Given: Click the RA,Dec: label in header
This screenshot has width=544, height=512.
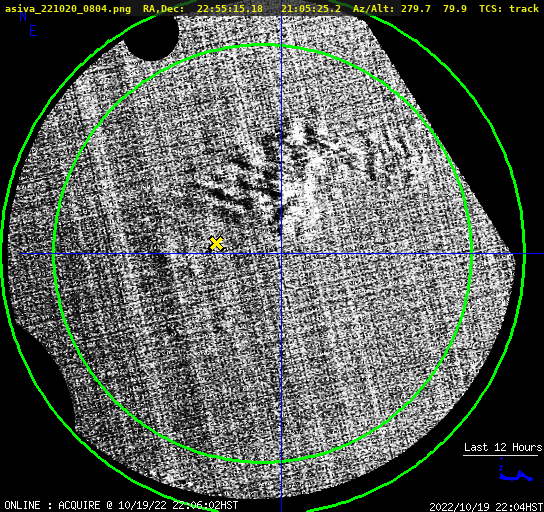Looking at the screenshot, I should pyautogui.click(x=164, y=8).
